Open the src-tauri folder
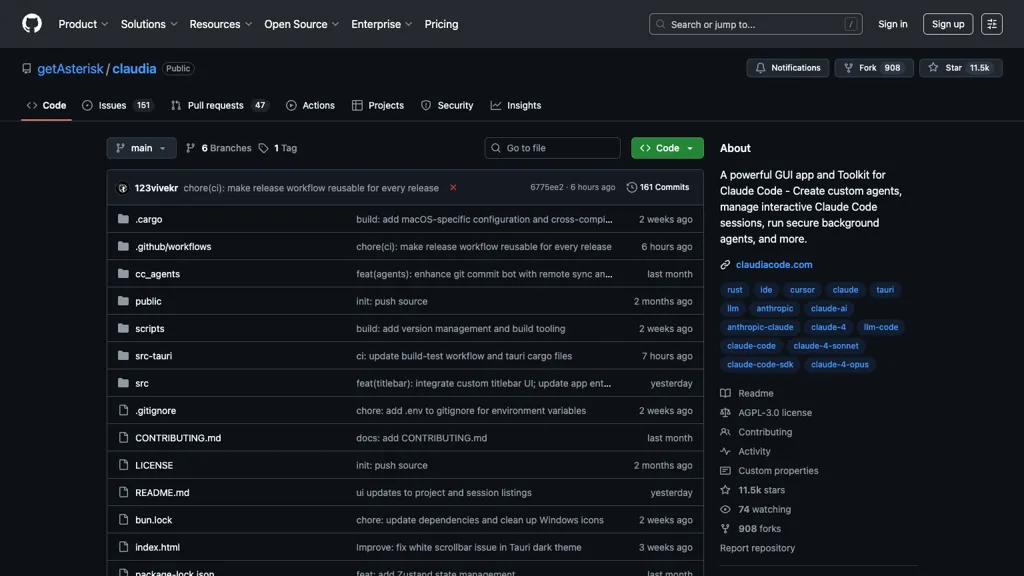Screen dimensions: 1024x576 pos(153,356)
